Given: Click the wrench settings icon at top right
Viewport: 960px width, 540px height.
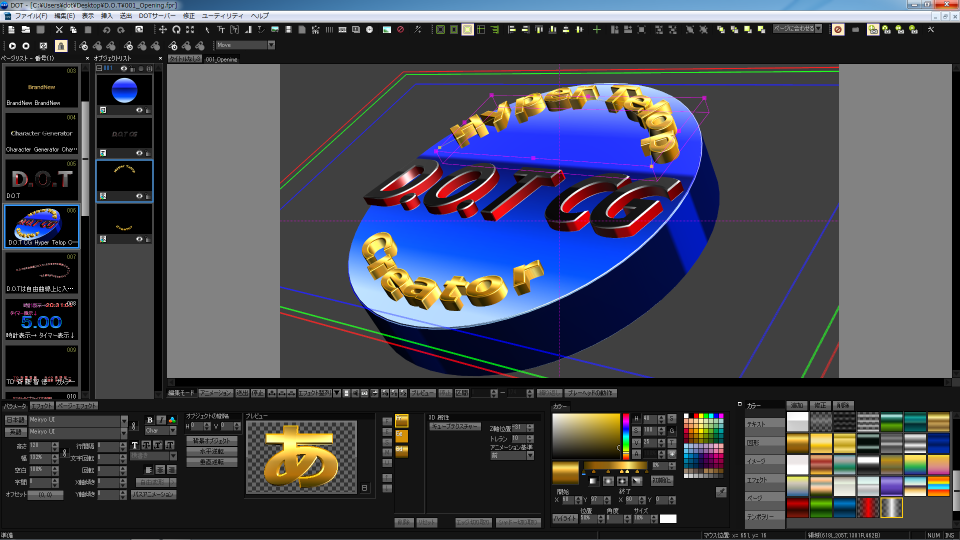Looking at the screenshot, I should click(x=931, y=29).
